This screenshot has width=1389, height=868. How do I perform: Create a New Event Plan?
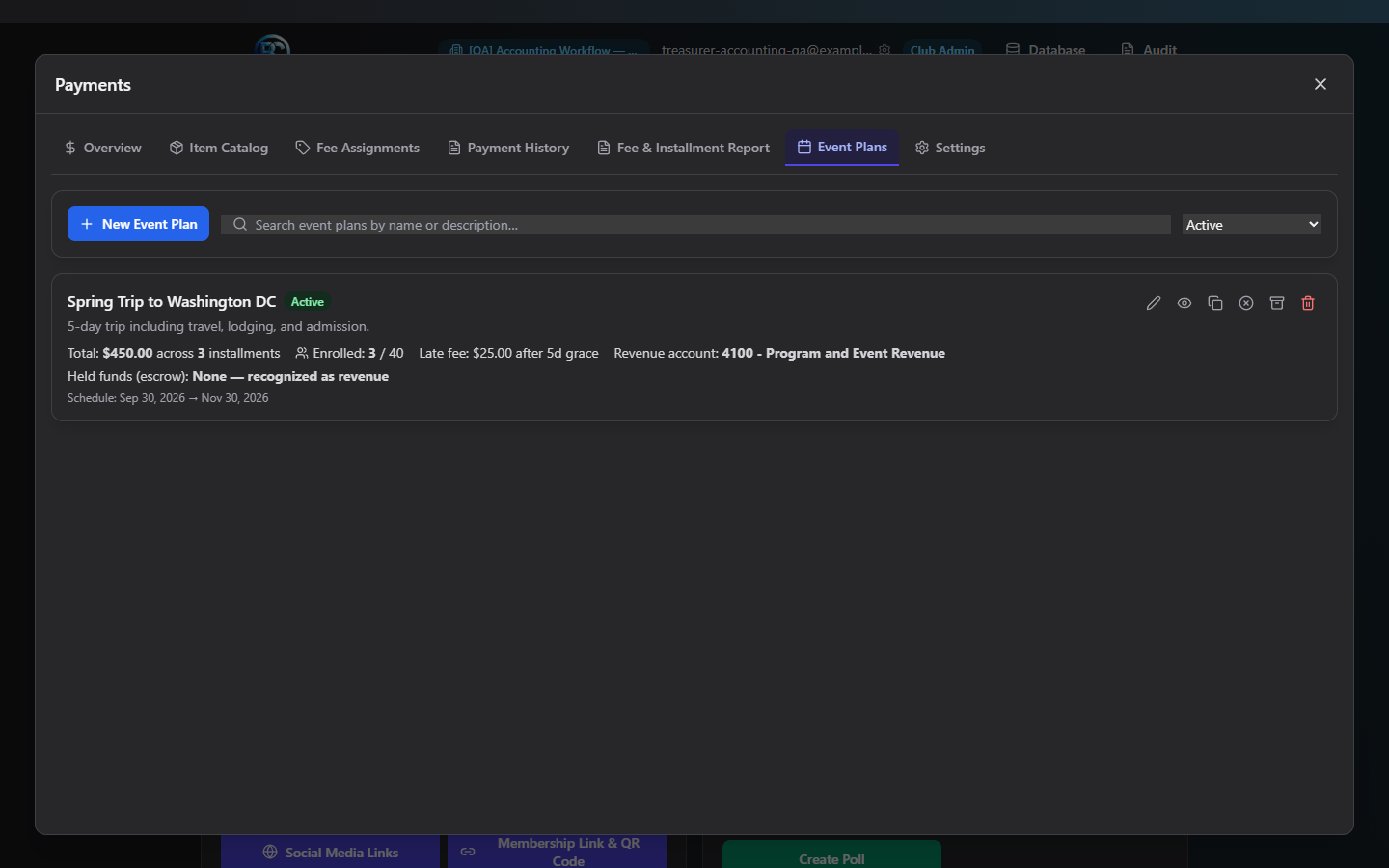138,224
